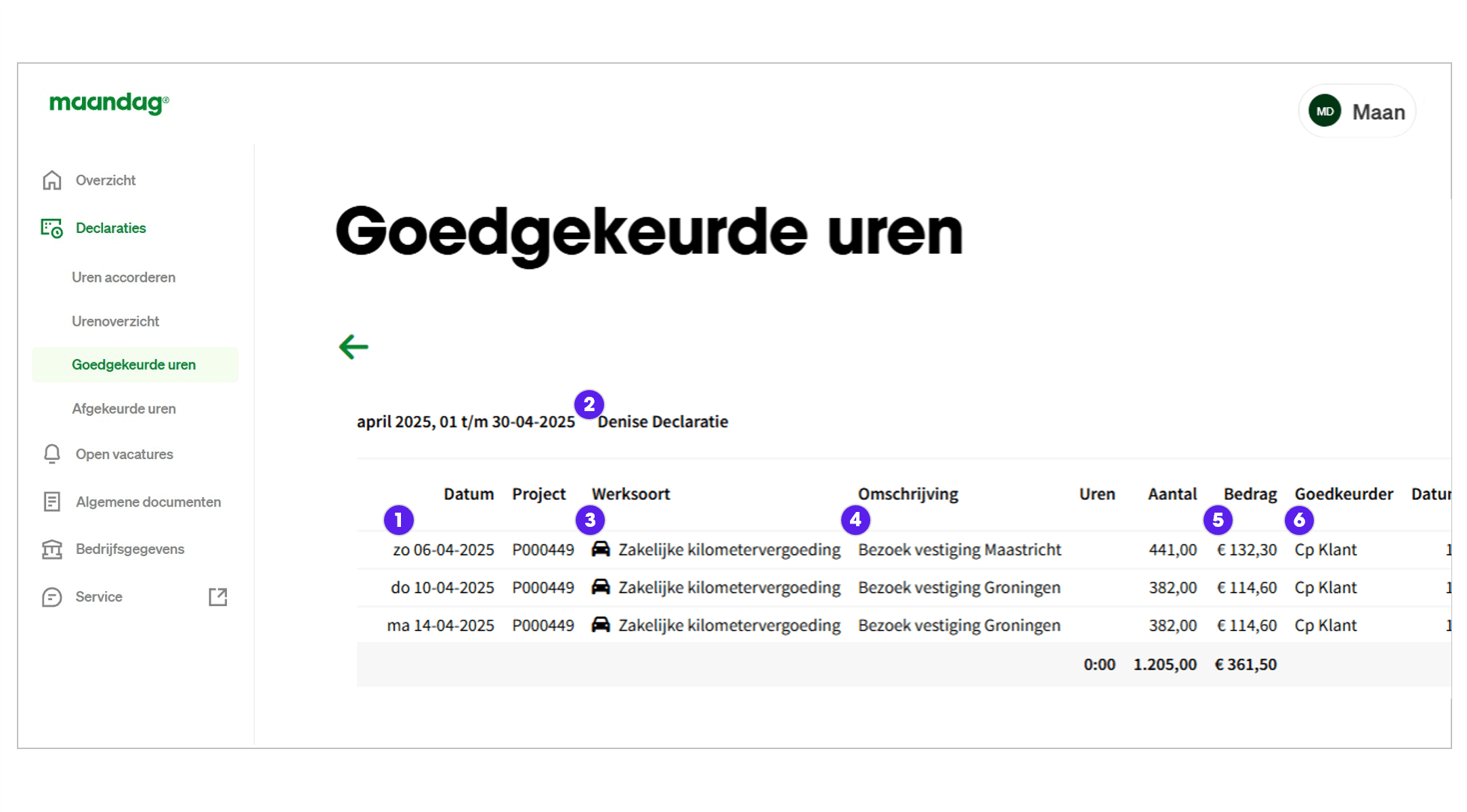
Task: Click the Datum column header
Action: 469,494
